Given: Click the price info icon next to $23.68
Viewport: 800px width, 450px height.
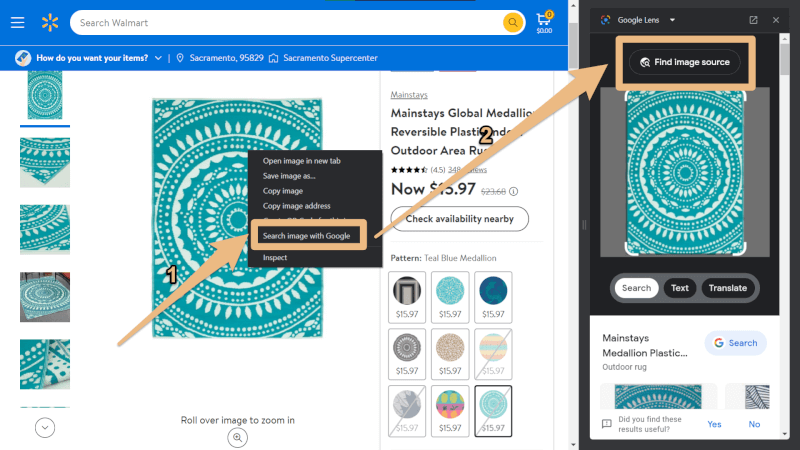Looking at the screenshot, I should [x=513, y=191].
